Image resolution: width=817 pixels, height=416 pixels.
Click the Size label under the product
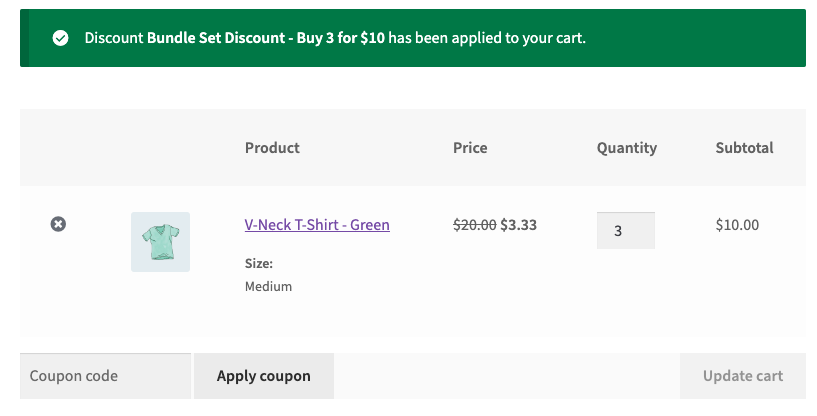tap(259, 264)
